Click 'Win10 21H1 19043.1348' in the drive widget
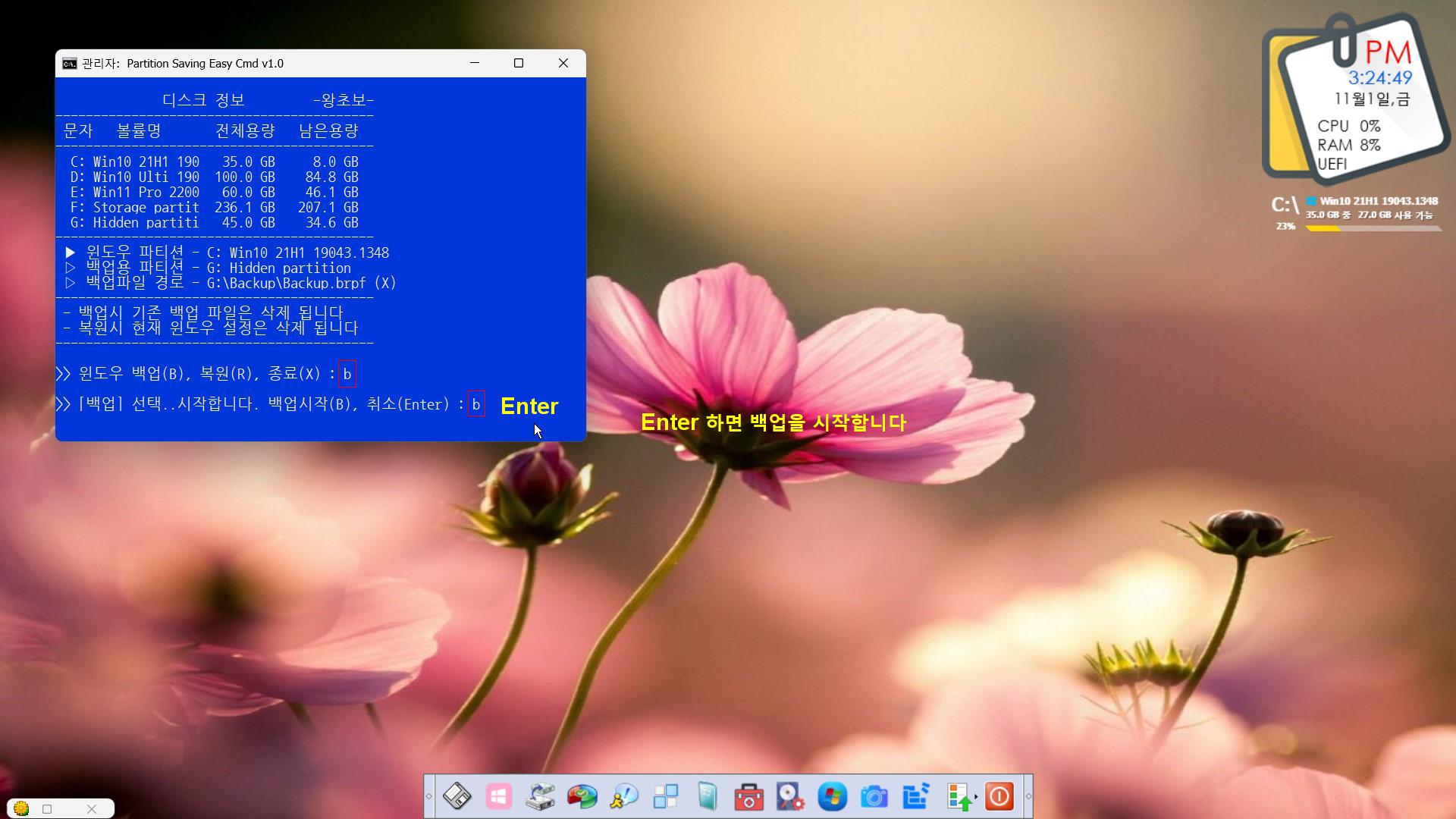The height and width of the screenshot is (819, 1456). coord(1379,201)
